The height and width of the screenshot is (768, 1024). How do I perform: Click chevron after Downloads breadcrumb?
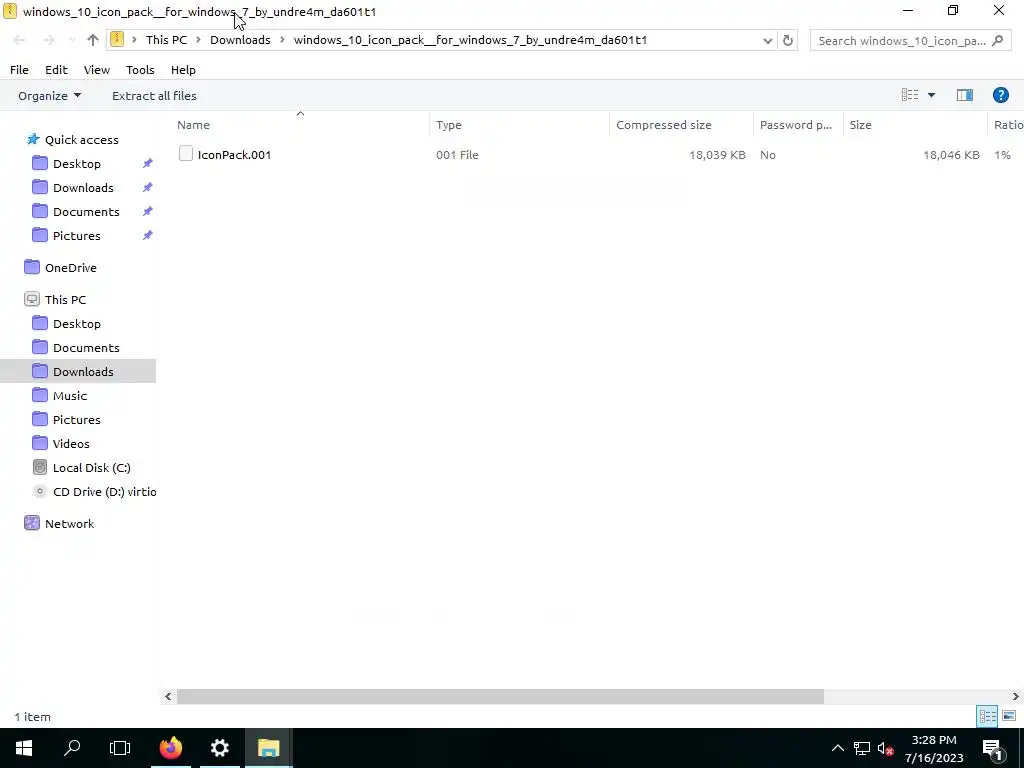tap(282, 40)
